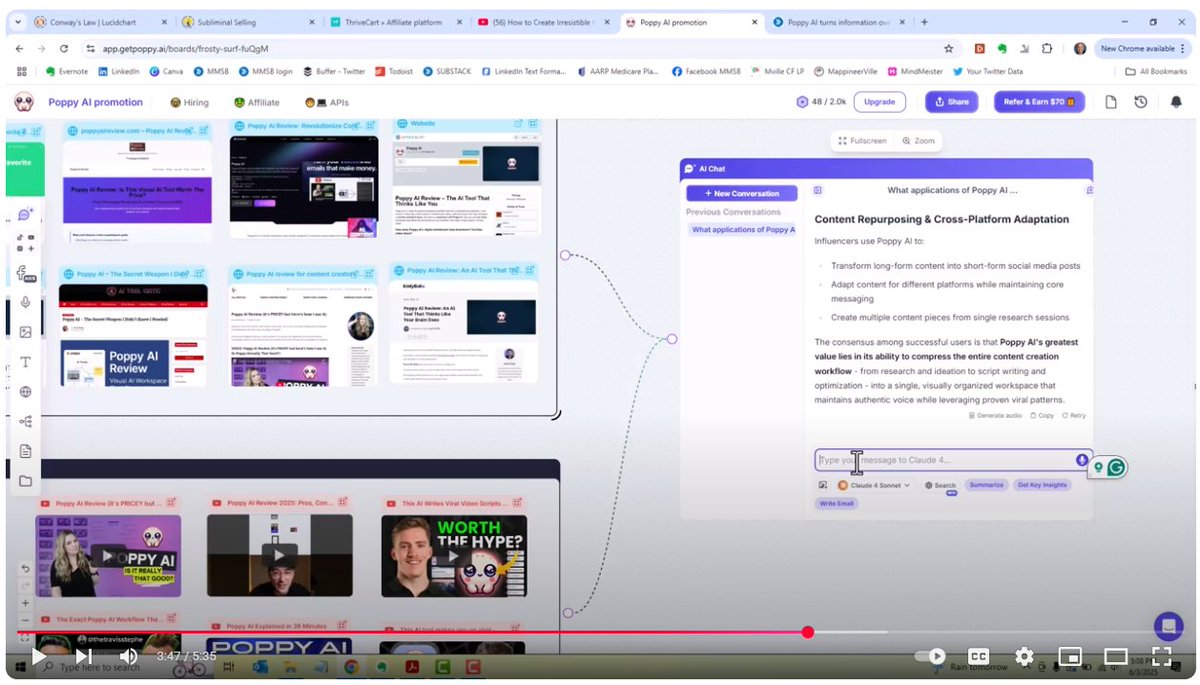
Task: Bookmark this page with the star
Action: click(948, 48)
